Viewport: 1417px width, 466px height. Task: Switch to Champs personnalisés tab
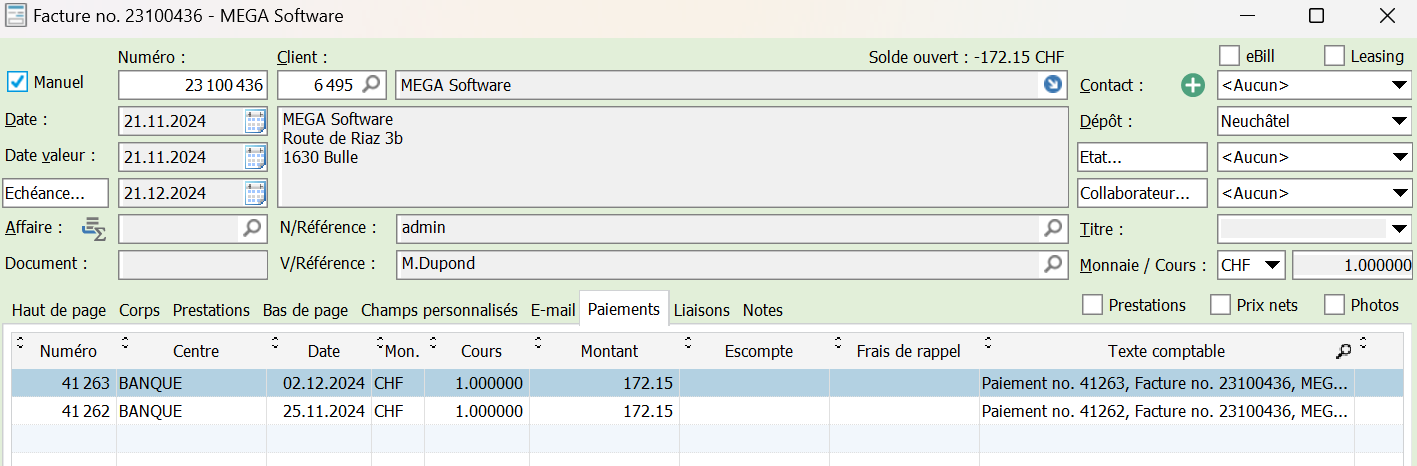tap(439, 310)
